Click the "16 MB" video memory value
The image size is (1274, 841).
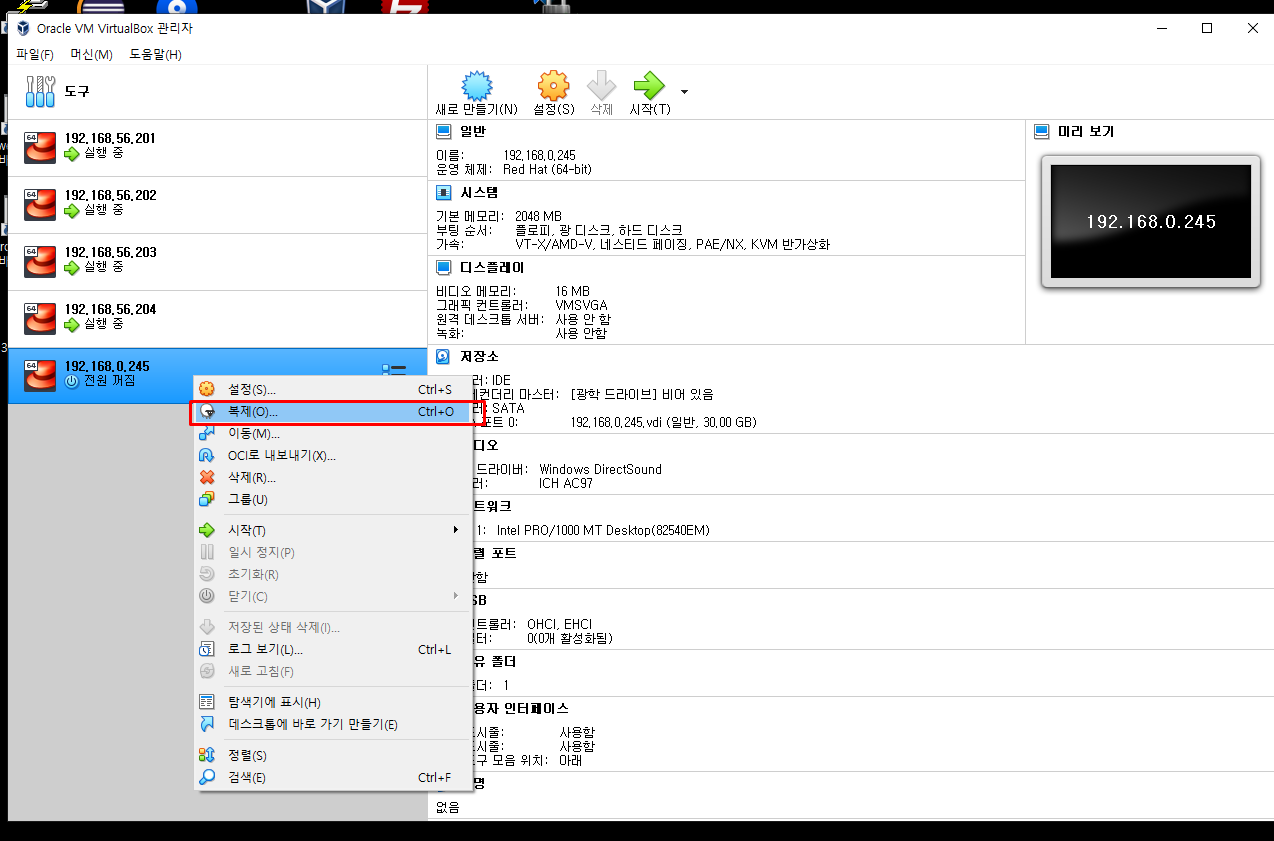[572, 291]
